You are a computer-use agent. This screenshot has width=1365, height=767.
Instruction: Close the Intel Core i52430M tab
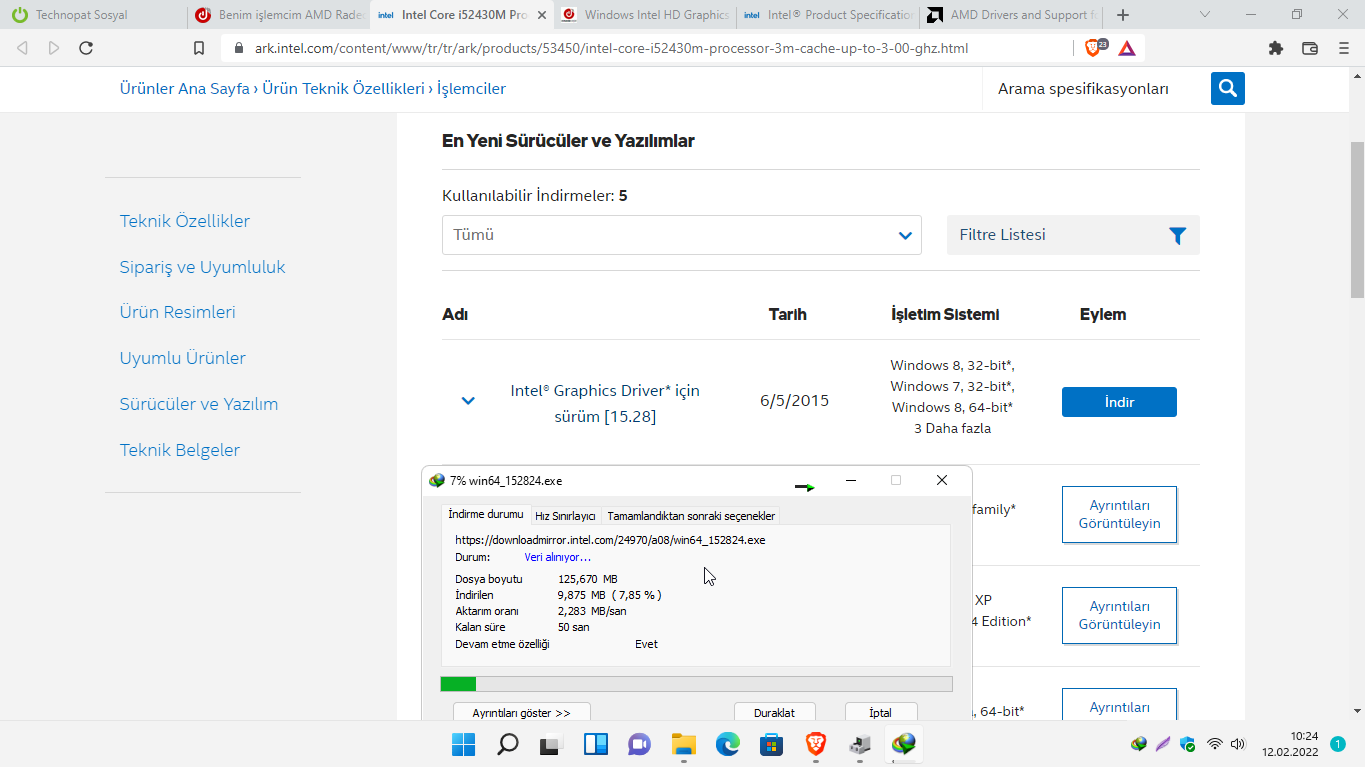point(542,15)
